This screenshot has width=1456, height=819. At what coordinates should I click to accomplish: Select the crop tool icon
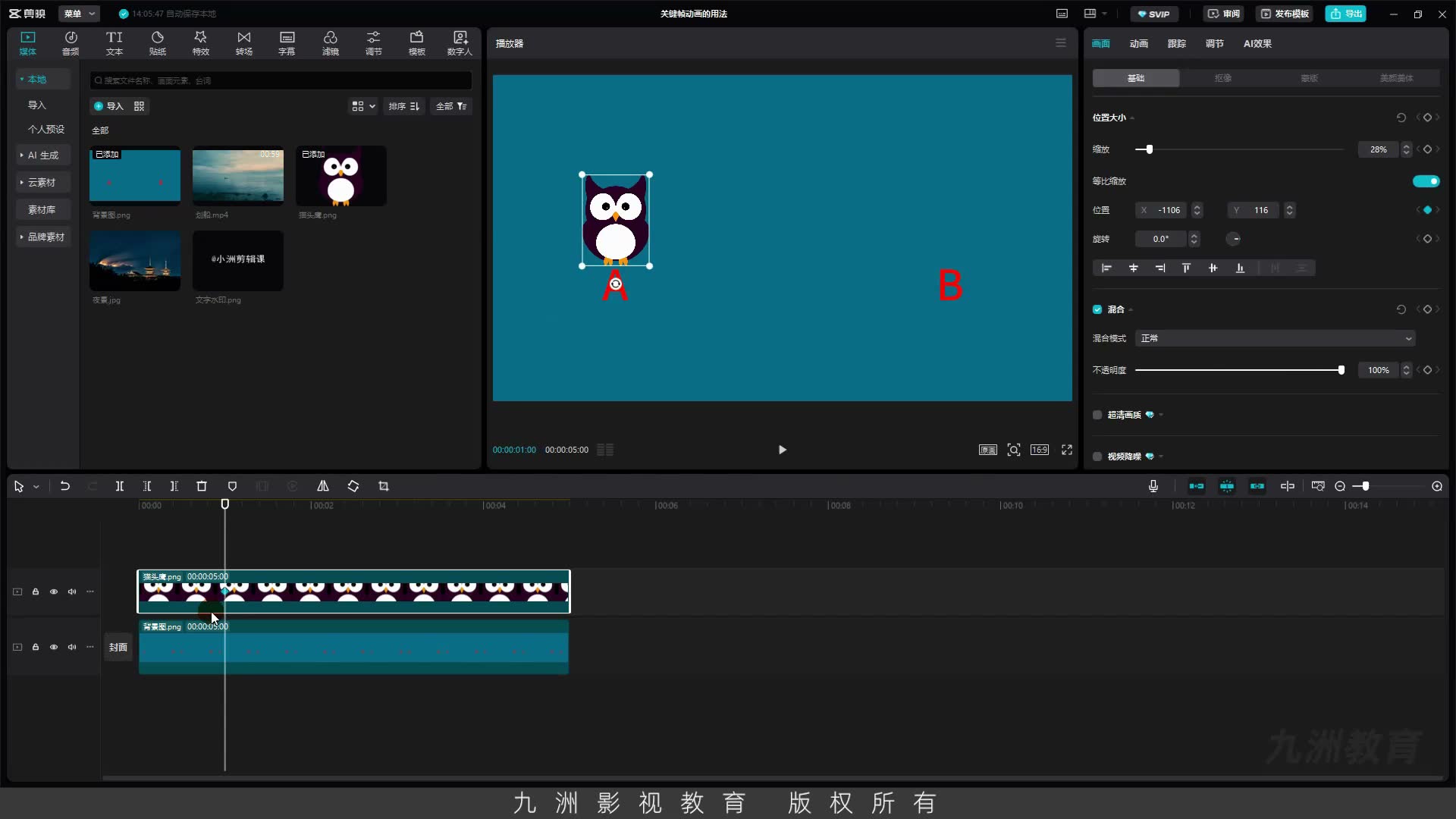point(384,486)
